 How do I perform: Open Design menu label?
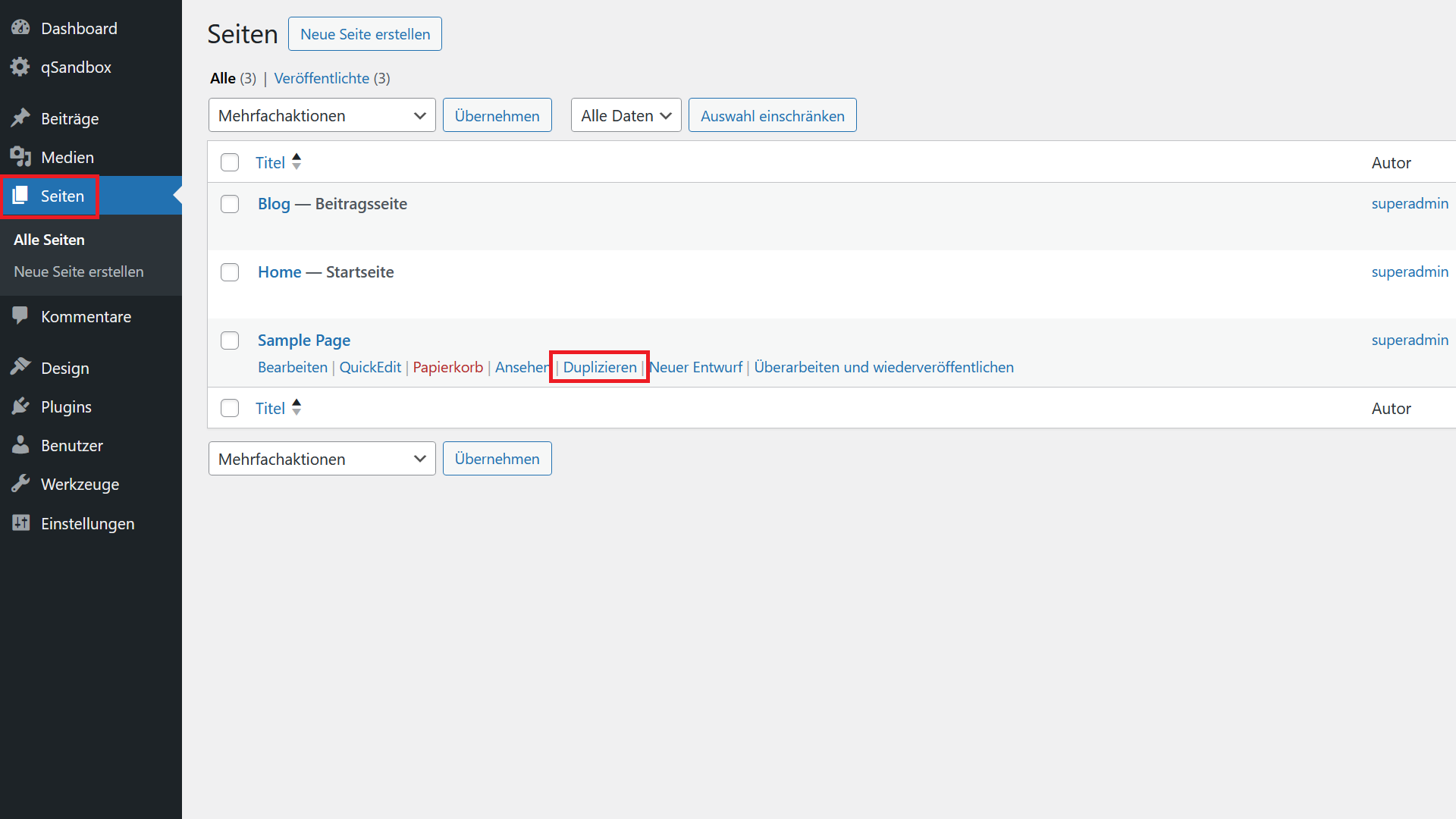tap(65, 368)
